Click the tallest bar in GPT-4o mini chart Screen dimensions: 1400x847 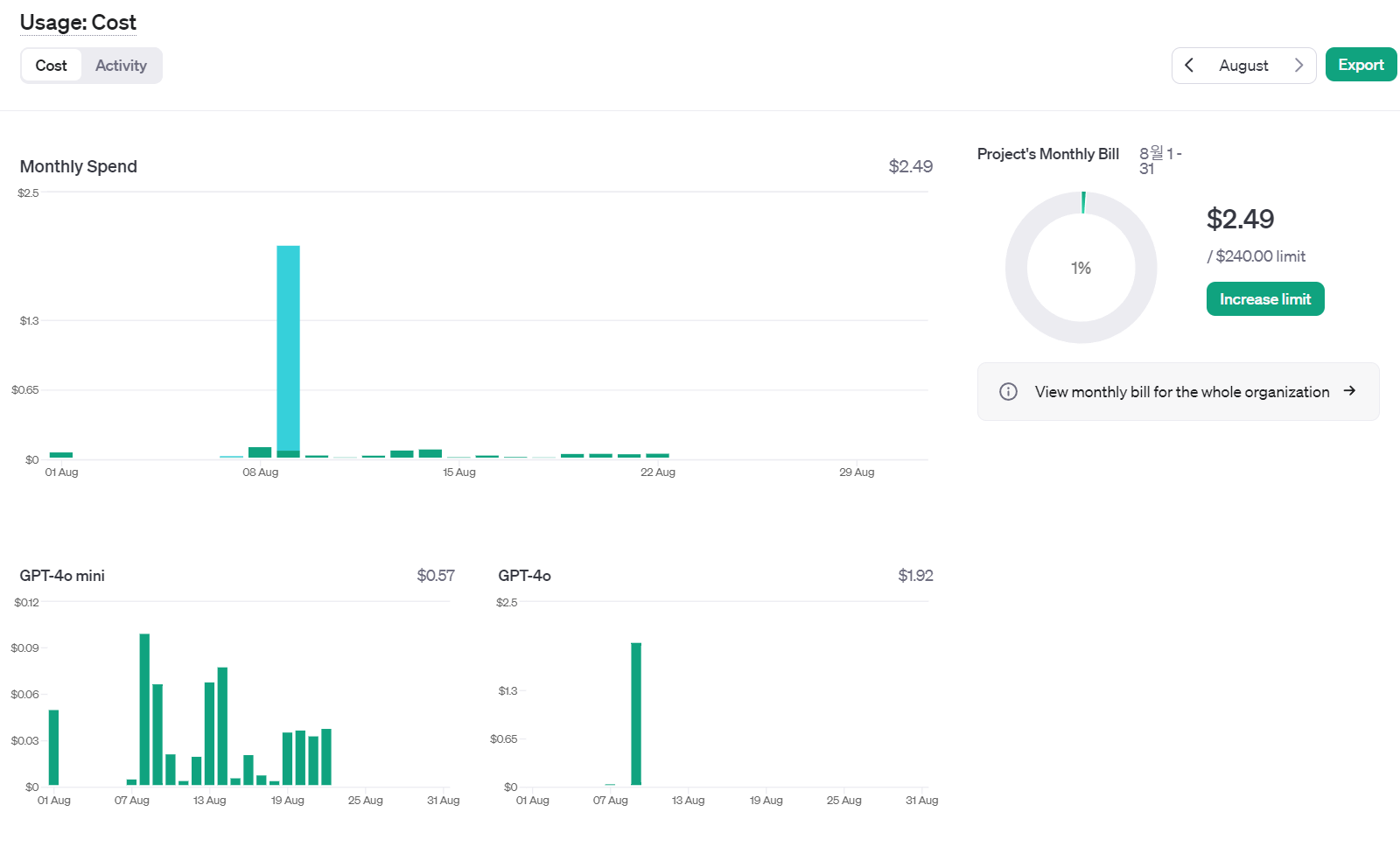click(144, 710)
